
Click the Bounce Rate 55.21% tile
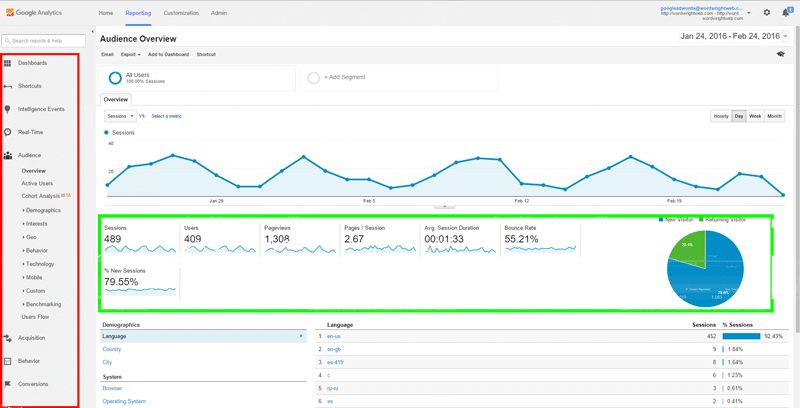[x=541, y=240]
